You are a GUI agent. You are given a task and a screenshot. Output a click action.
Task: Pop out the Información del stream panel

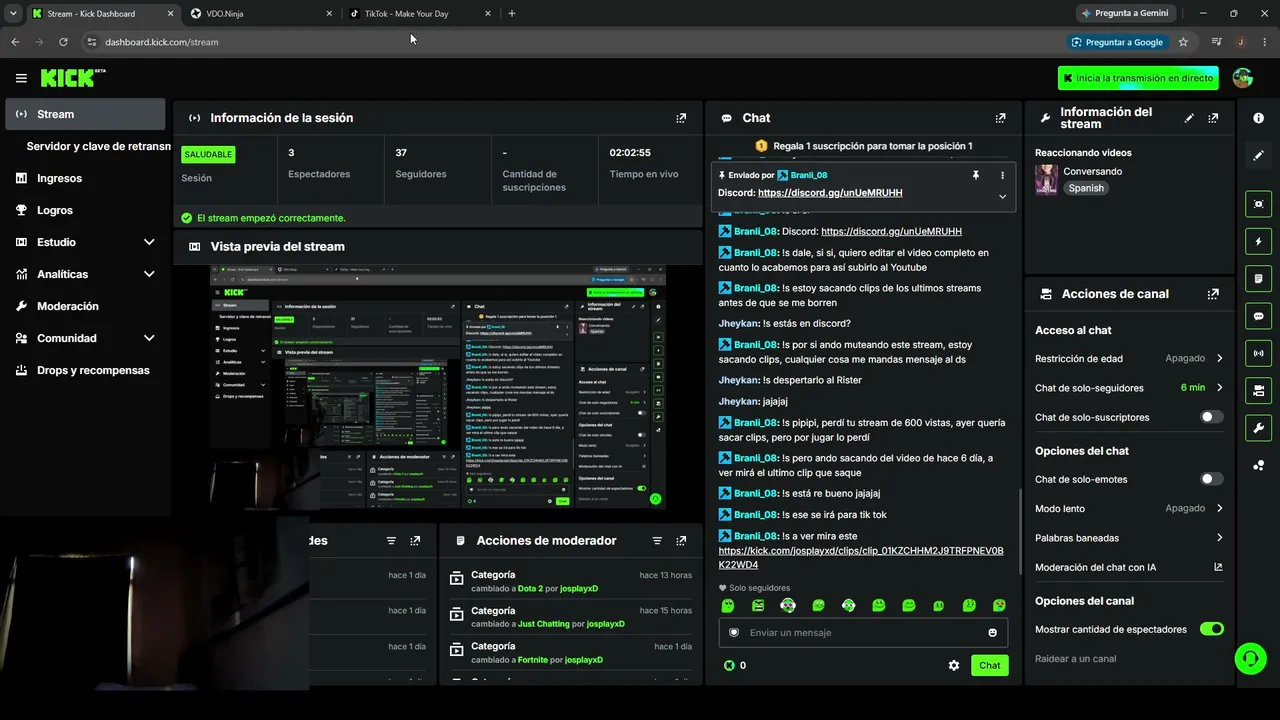click(1213, 118)
